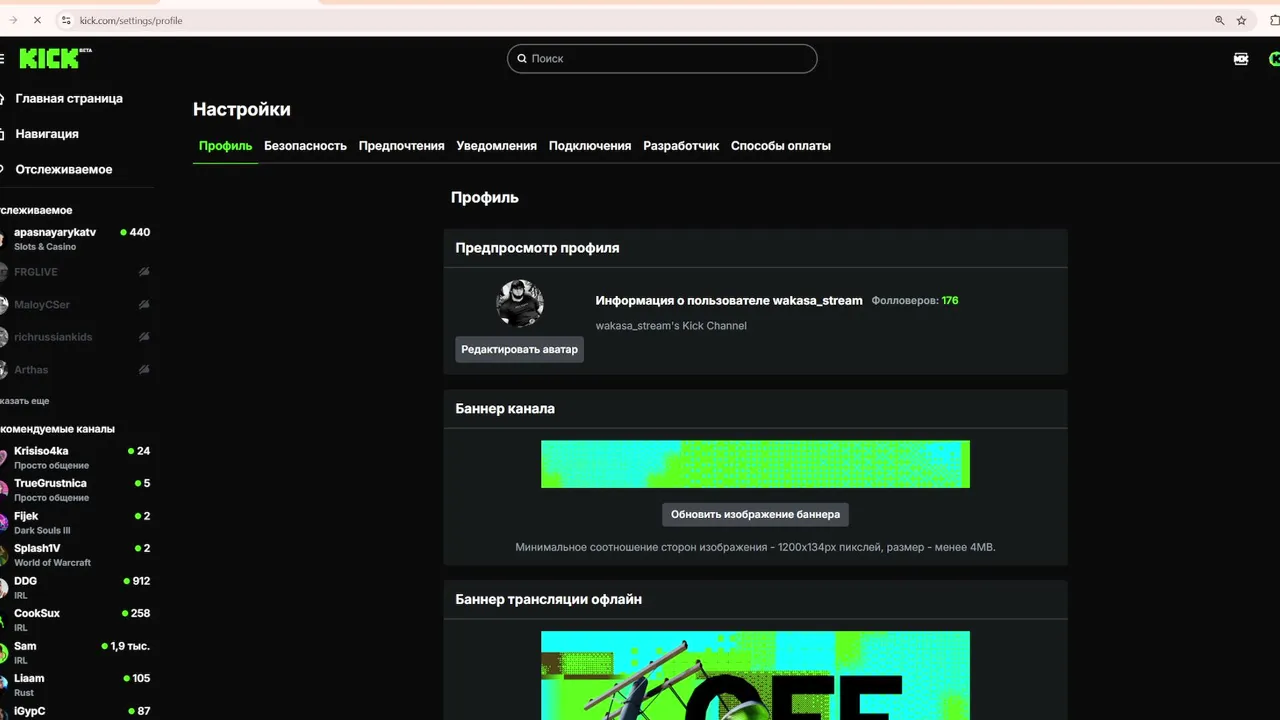This screenshot has height=720, width=1280.
Task: Open the recommended channel Fijek
Action: tap(76, 522)
